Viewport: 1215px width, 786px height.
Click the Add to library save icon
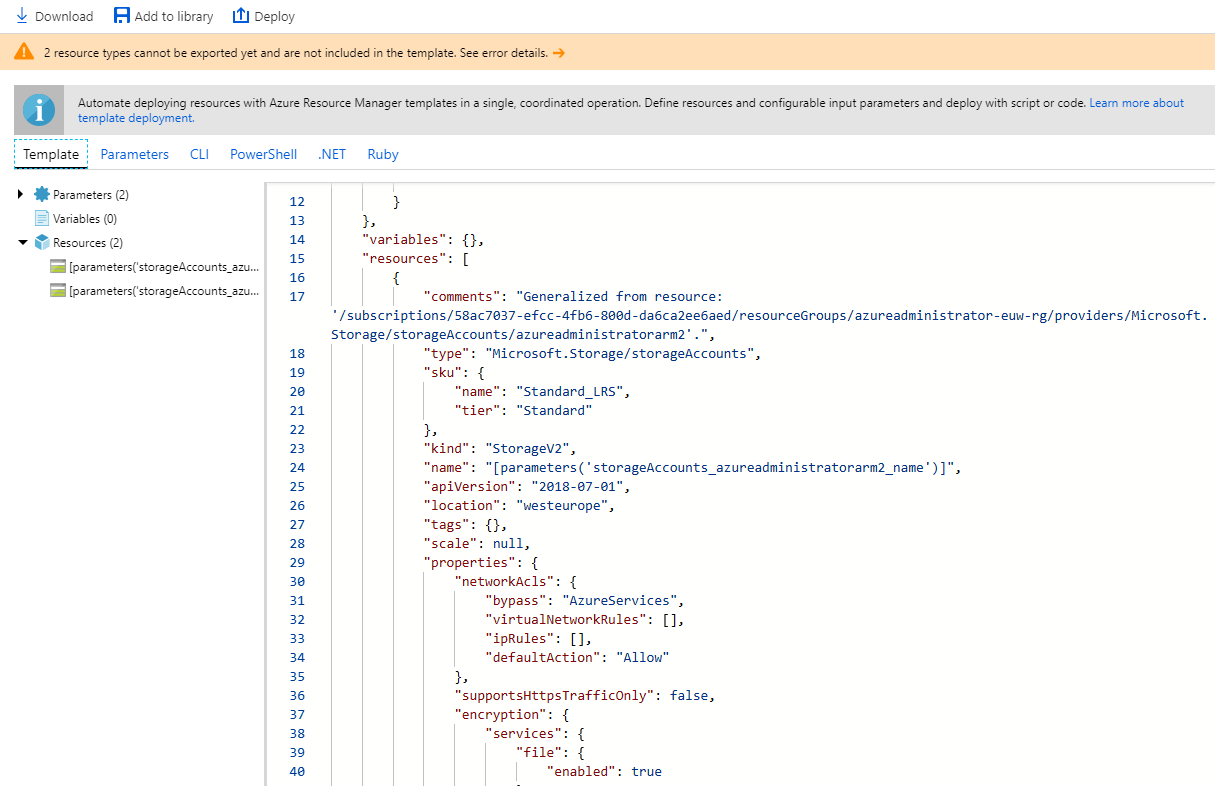pos(121,16)
